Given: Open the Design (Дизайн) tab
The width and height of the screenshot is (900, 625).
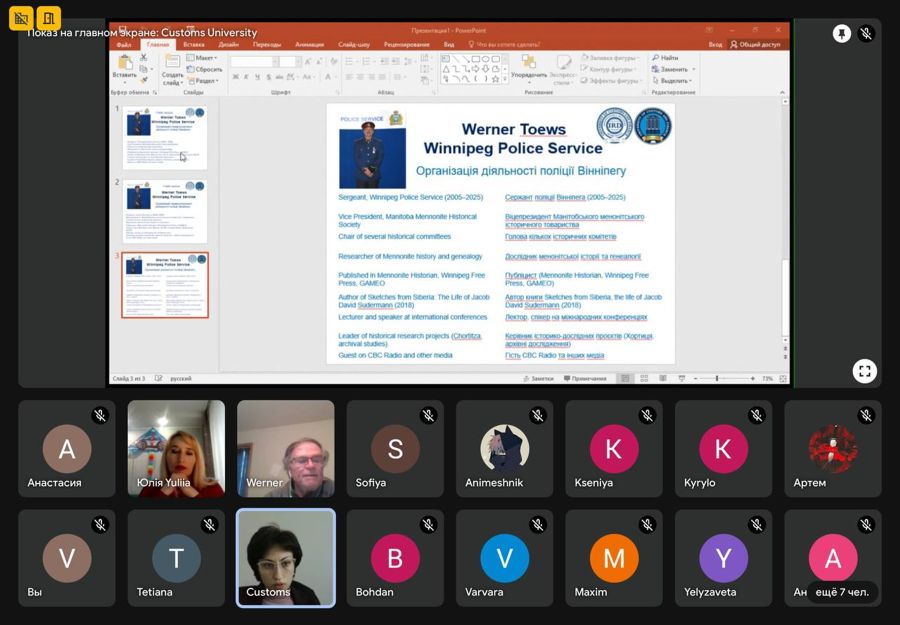Looking at the screenshot, I should tap(228, 44).
